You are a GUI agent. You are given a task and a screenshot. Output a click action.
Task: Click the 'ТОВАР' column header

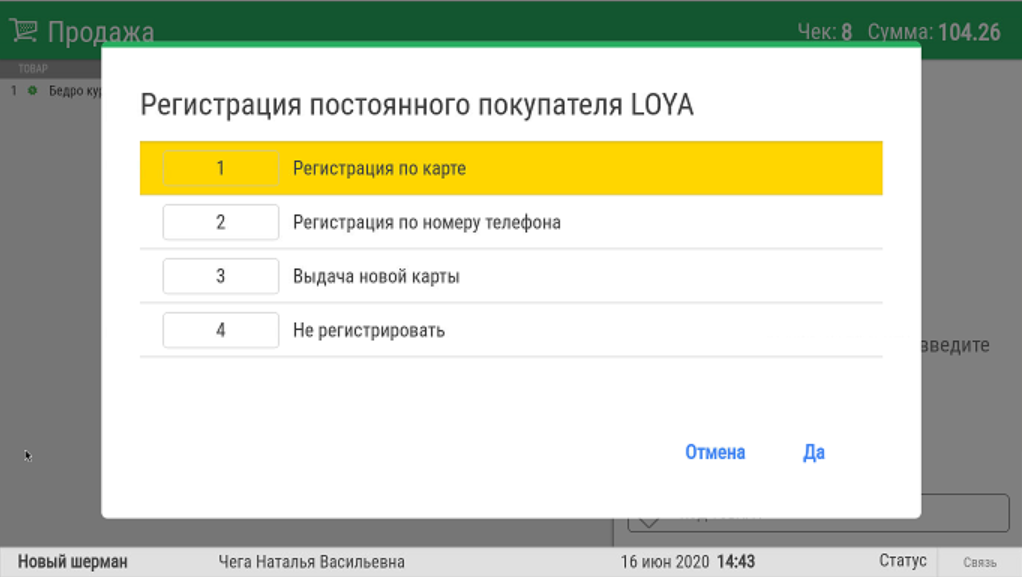(x=33, y=68)
